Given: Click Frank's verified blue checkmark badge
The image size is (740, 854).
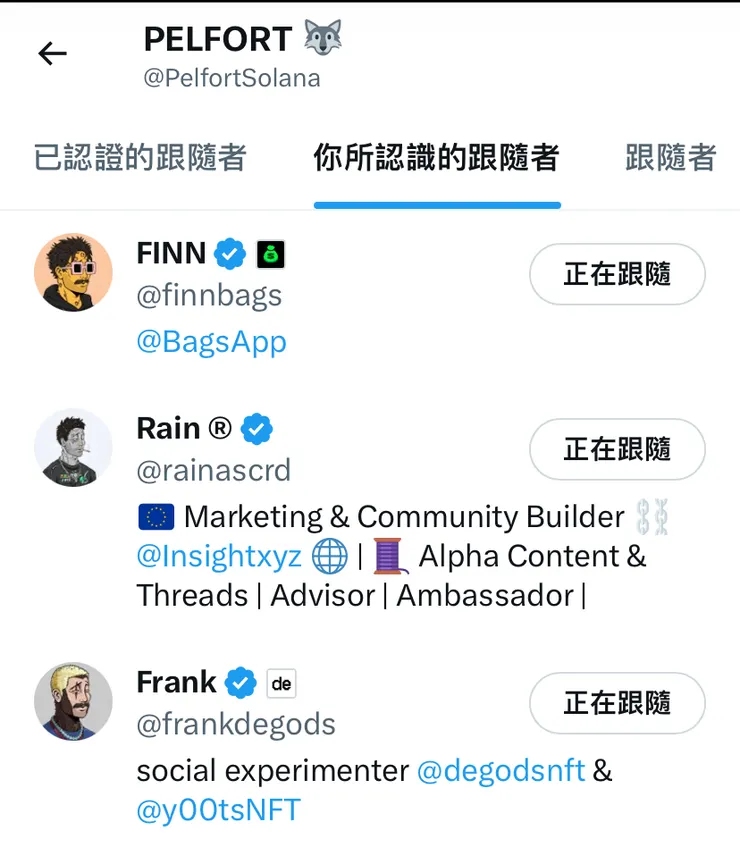Looking at the screenshot, I should point(241,683).
